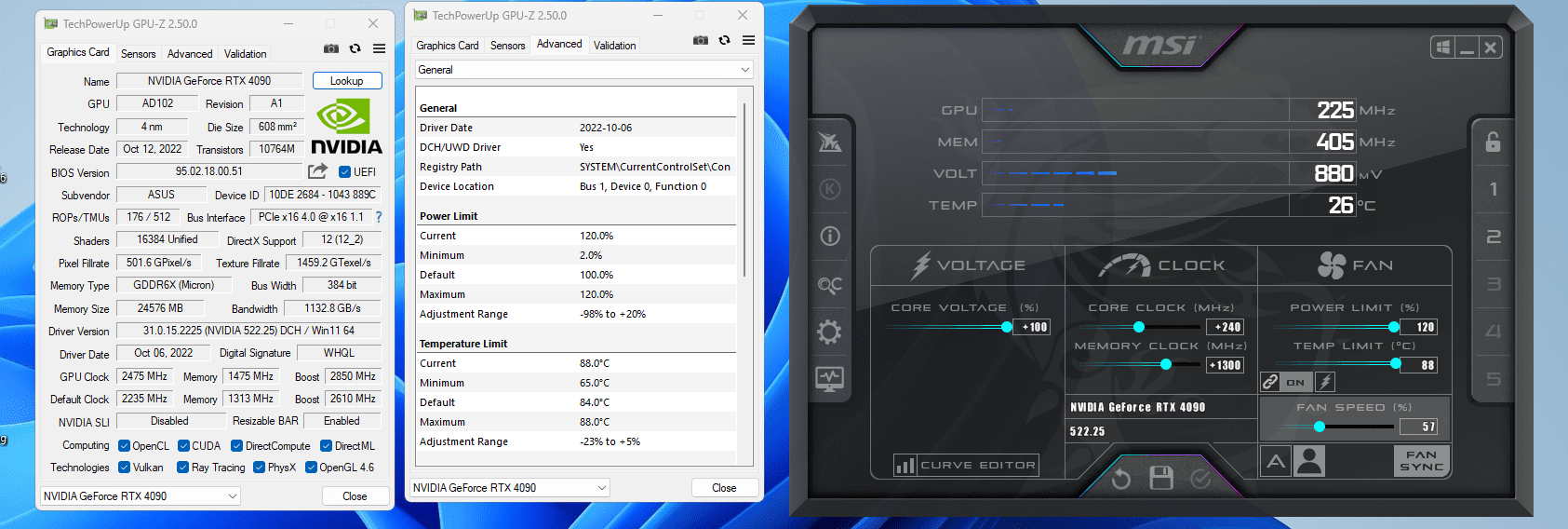Image resolution: width=1568 pixels, height=529 pixels.
Task: Click the refresh icon in left GPU-Z window
Action: pyautogui.click(x=355, y=48)
